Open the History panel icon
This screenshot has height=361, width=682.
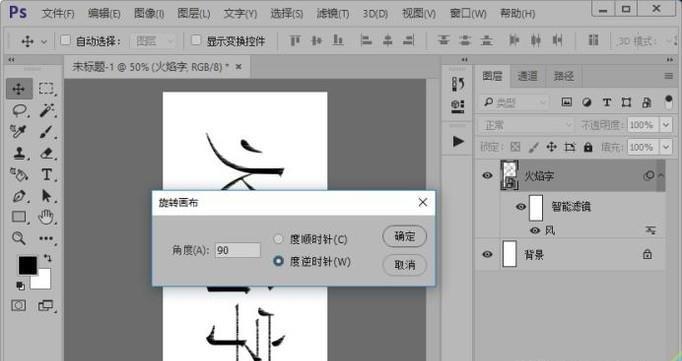coord(458,84)
